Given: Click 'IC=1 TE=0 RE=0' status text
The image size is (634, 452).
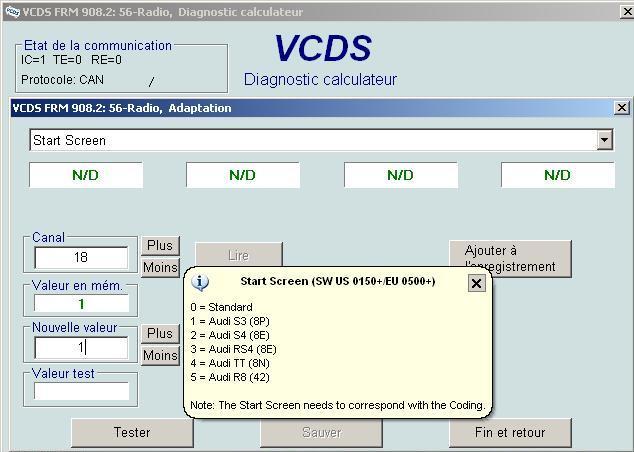Looking at the screenshot, I should point(71,60).
